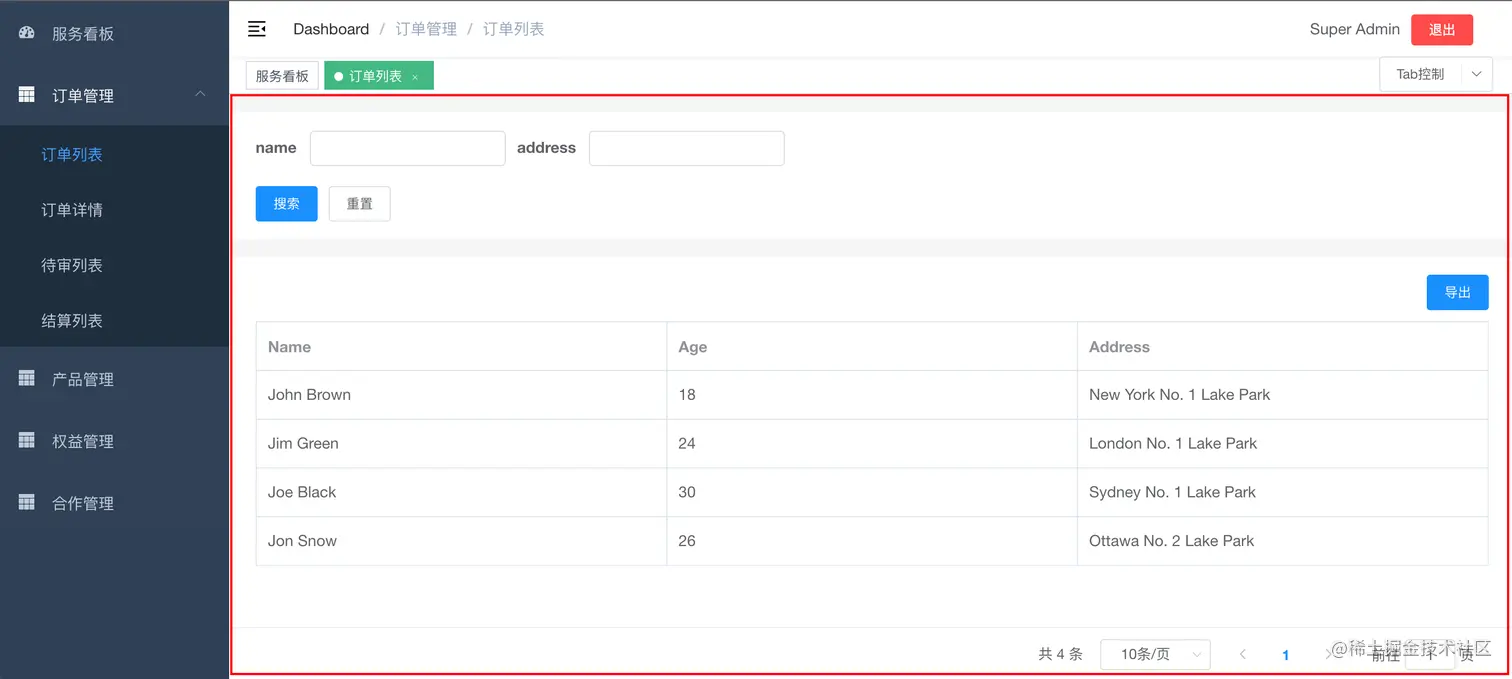This screenshot has height=679, width=1512.
Task: Click the sidebar collapse hamburger icon
Action: click(257, 28)
